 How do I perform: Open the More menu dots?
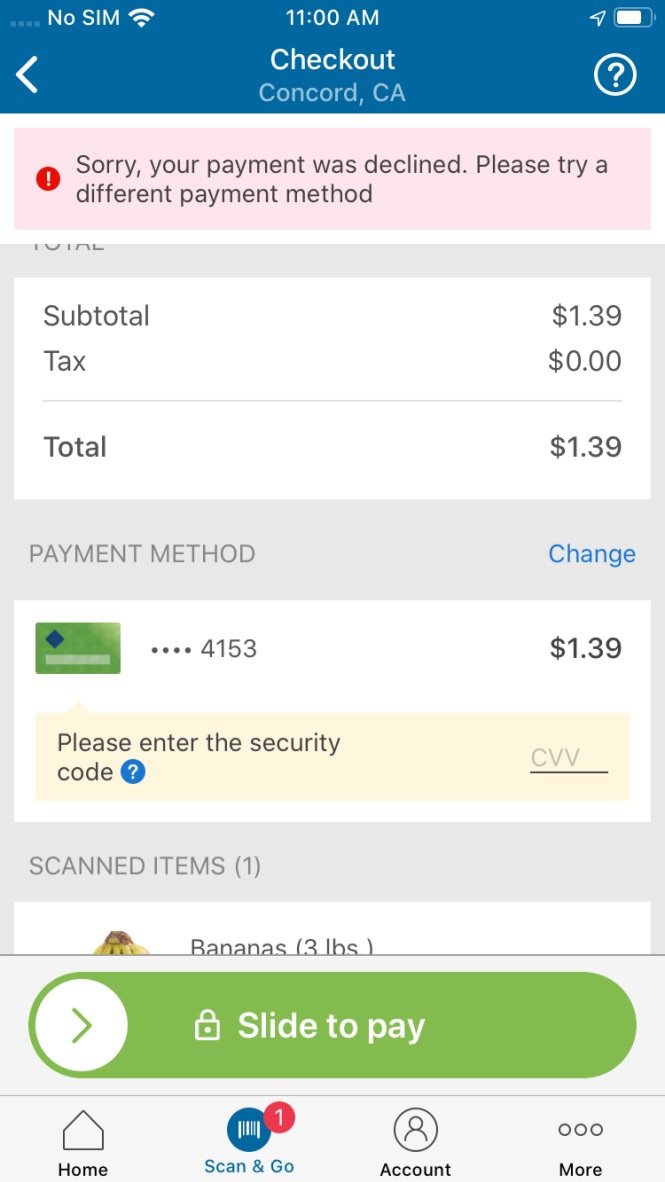point(580,1131)
